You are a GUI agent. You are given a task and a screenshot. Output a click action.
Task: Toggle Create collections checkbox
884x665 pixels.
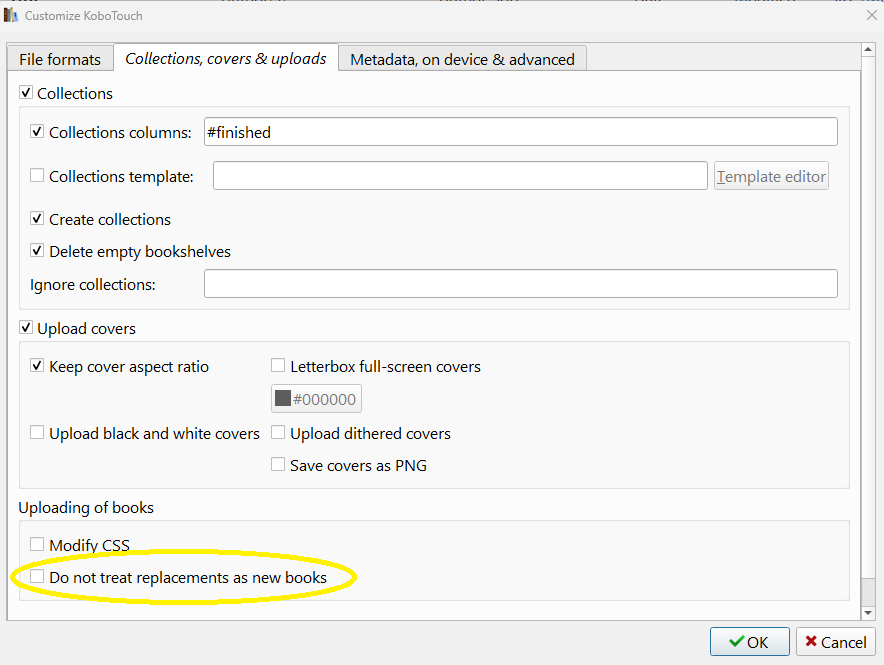[37, 219]
